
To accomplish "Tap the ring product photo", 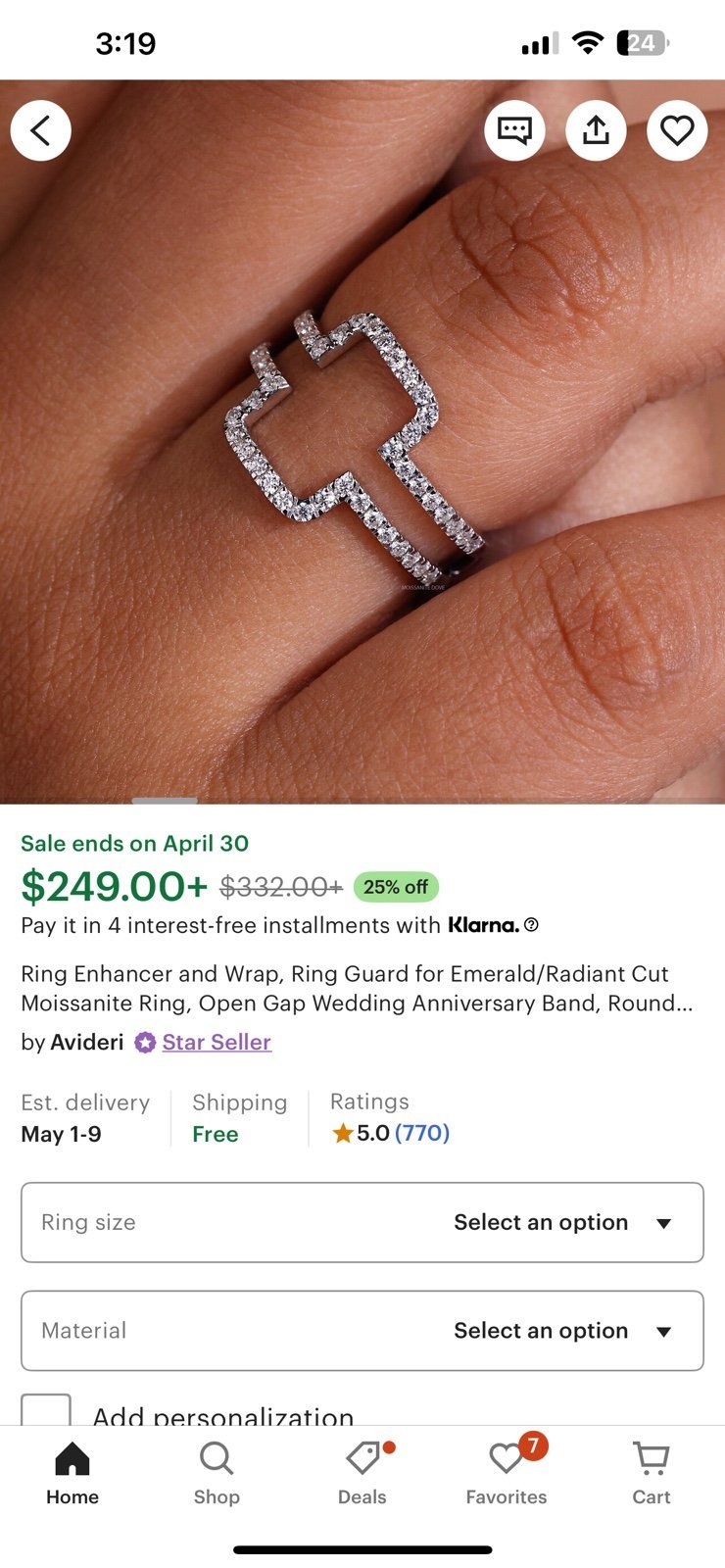I will (x=362, y=441).
